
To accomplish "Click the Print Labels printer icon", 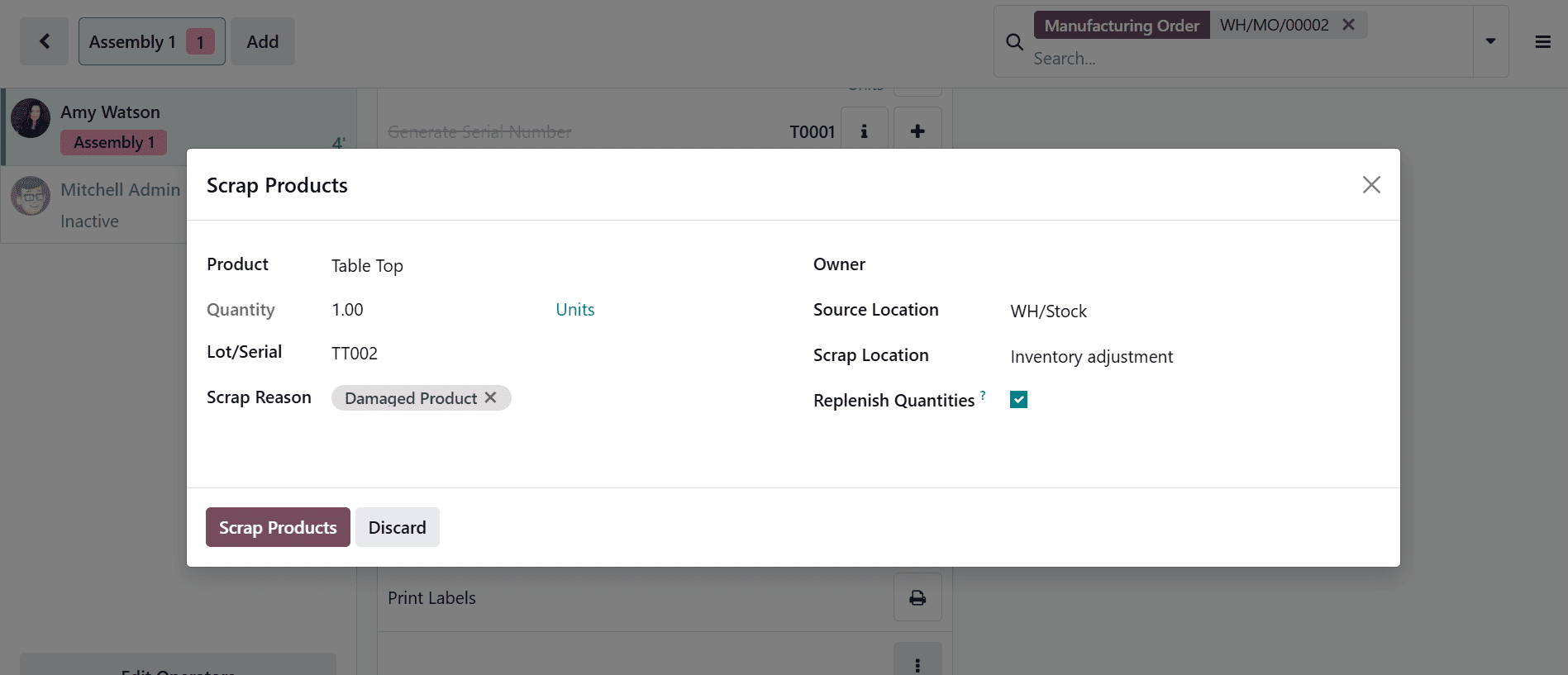I will [x=917, y=597].
